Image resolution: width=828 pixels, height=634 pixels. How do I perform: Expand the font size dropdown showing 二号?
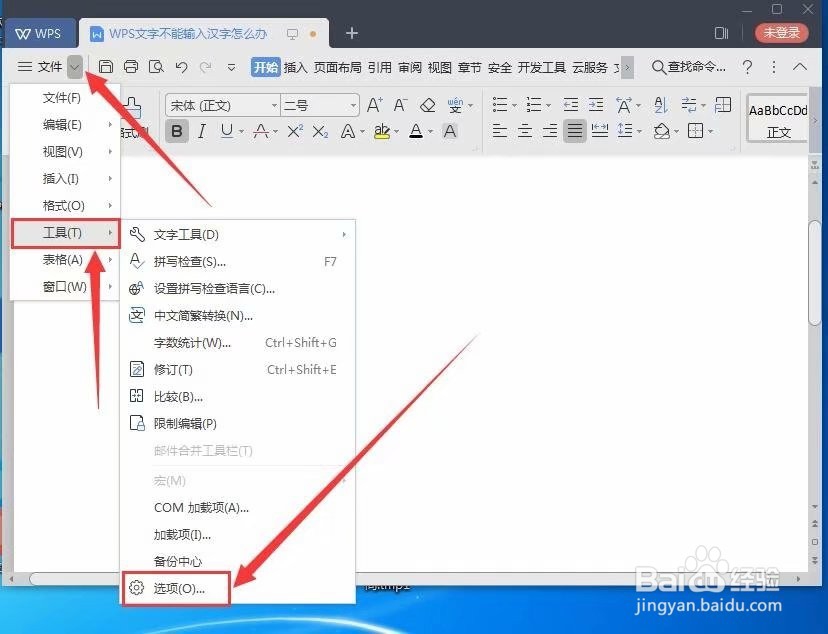(x=354, y=105)
